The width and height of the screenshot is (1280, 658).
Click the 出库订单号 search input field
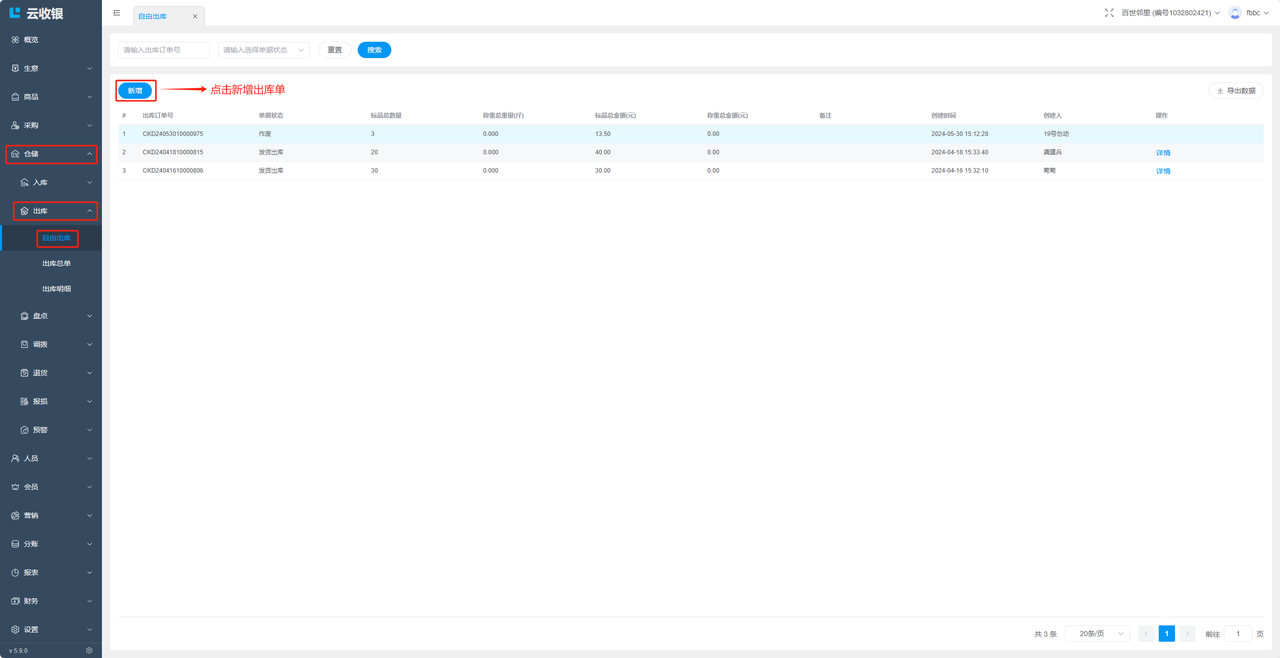pyautogui.click(x=164, y=50)
